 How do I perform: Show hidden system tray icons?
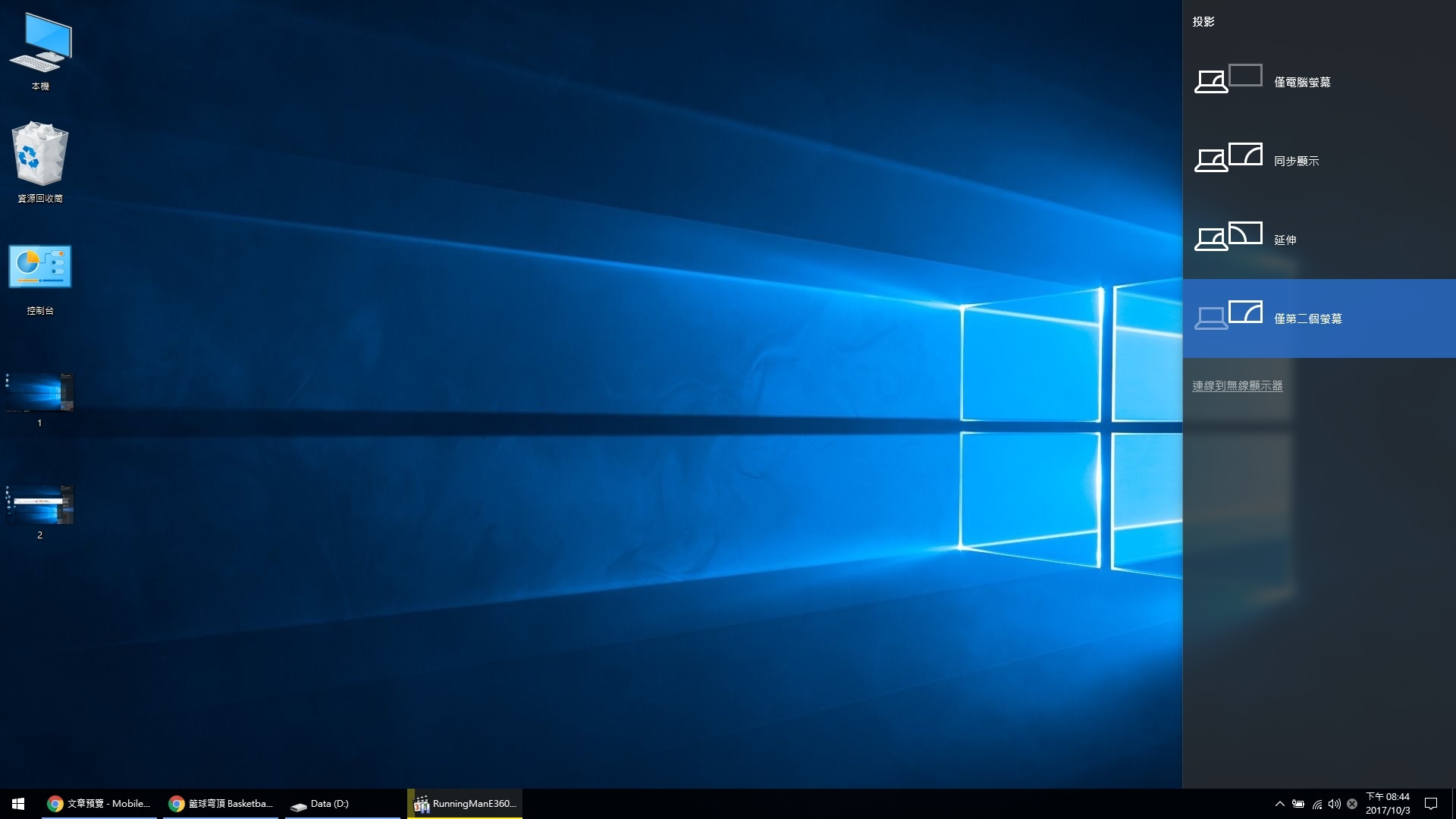(1280, 804)
